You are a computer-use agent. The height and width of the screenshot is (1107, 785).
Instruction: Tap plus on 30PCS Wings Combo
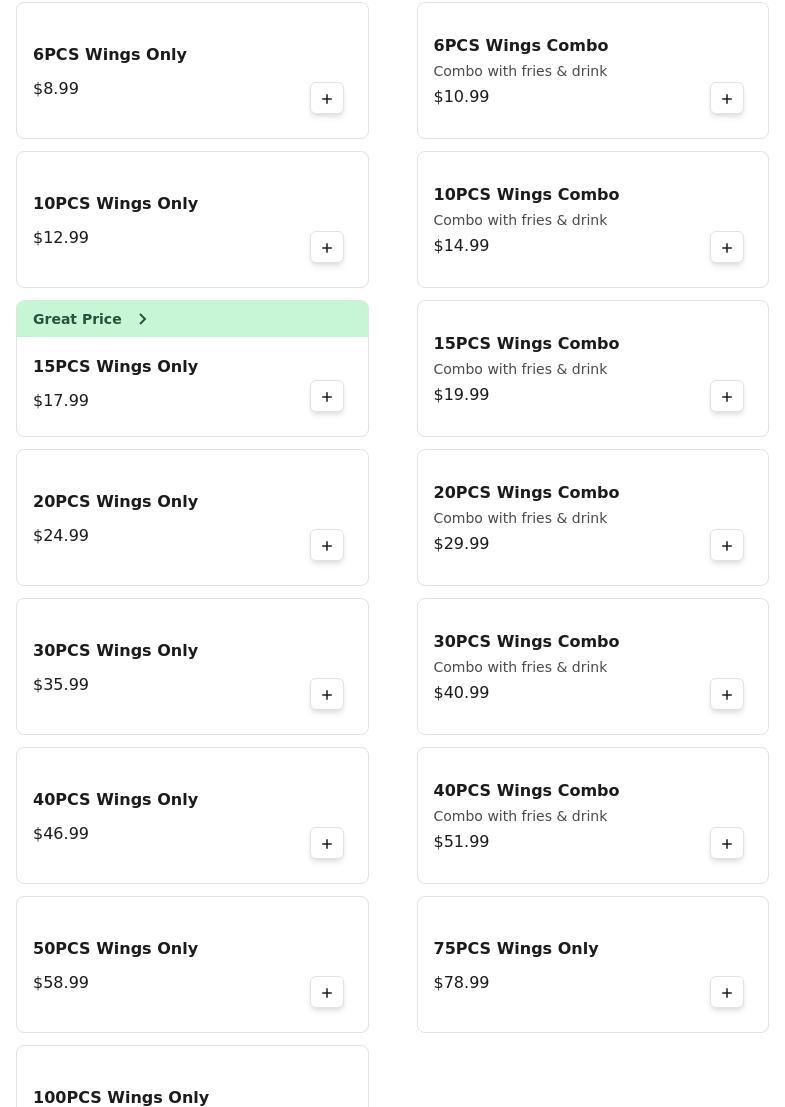coord(727,695)
